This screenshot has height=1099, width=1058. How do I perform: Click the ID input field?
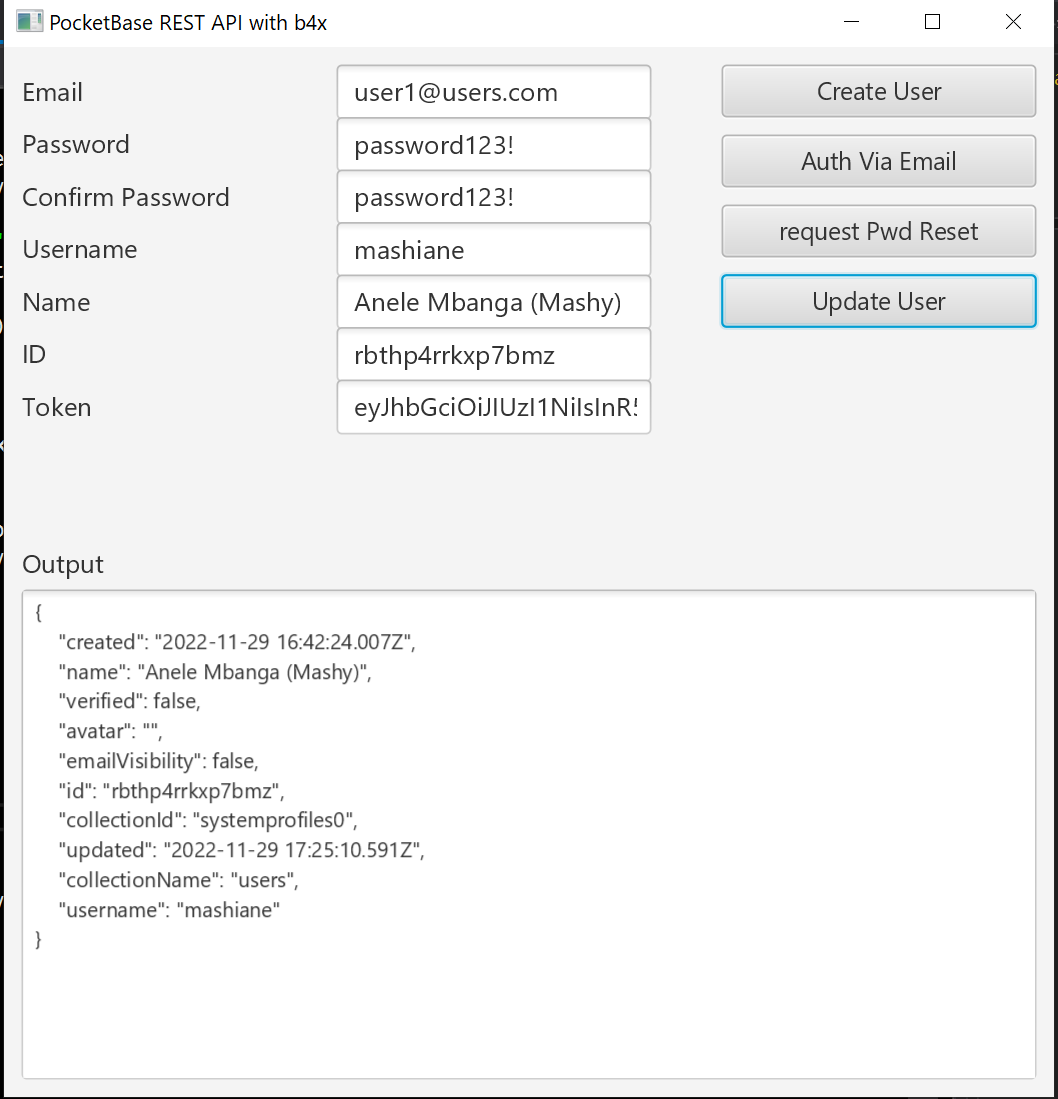coord(493,355)
